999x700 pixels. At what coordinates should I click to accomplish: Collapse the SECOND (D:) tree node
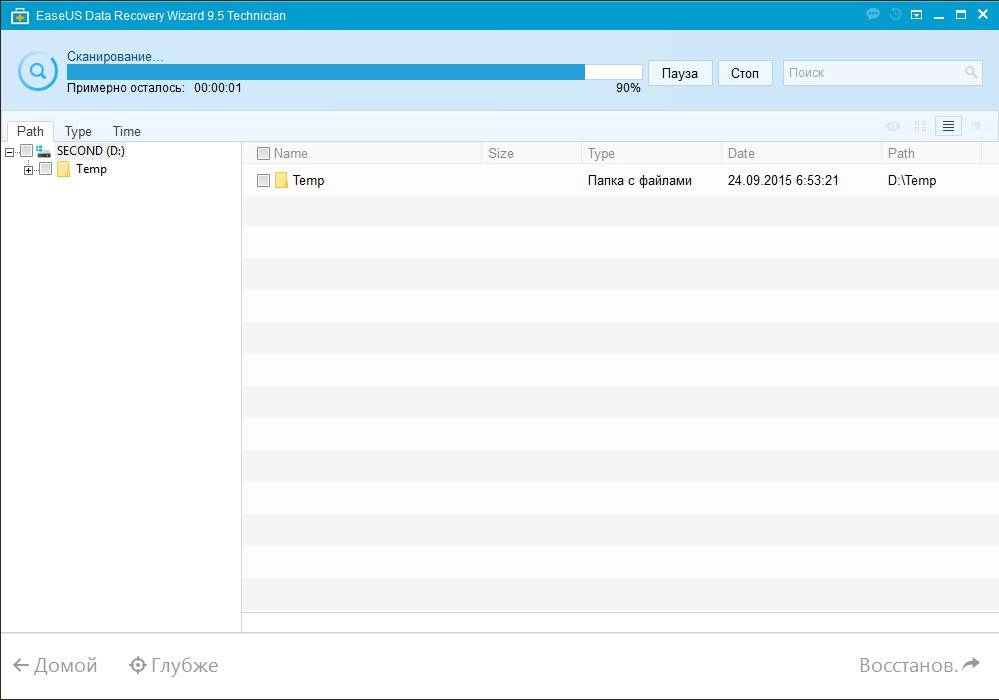tap(9, 152)
